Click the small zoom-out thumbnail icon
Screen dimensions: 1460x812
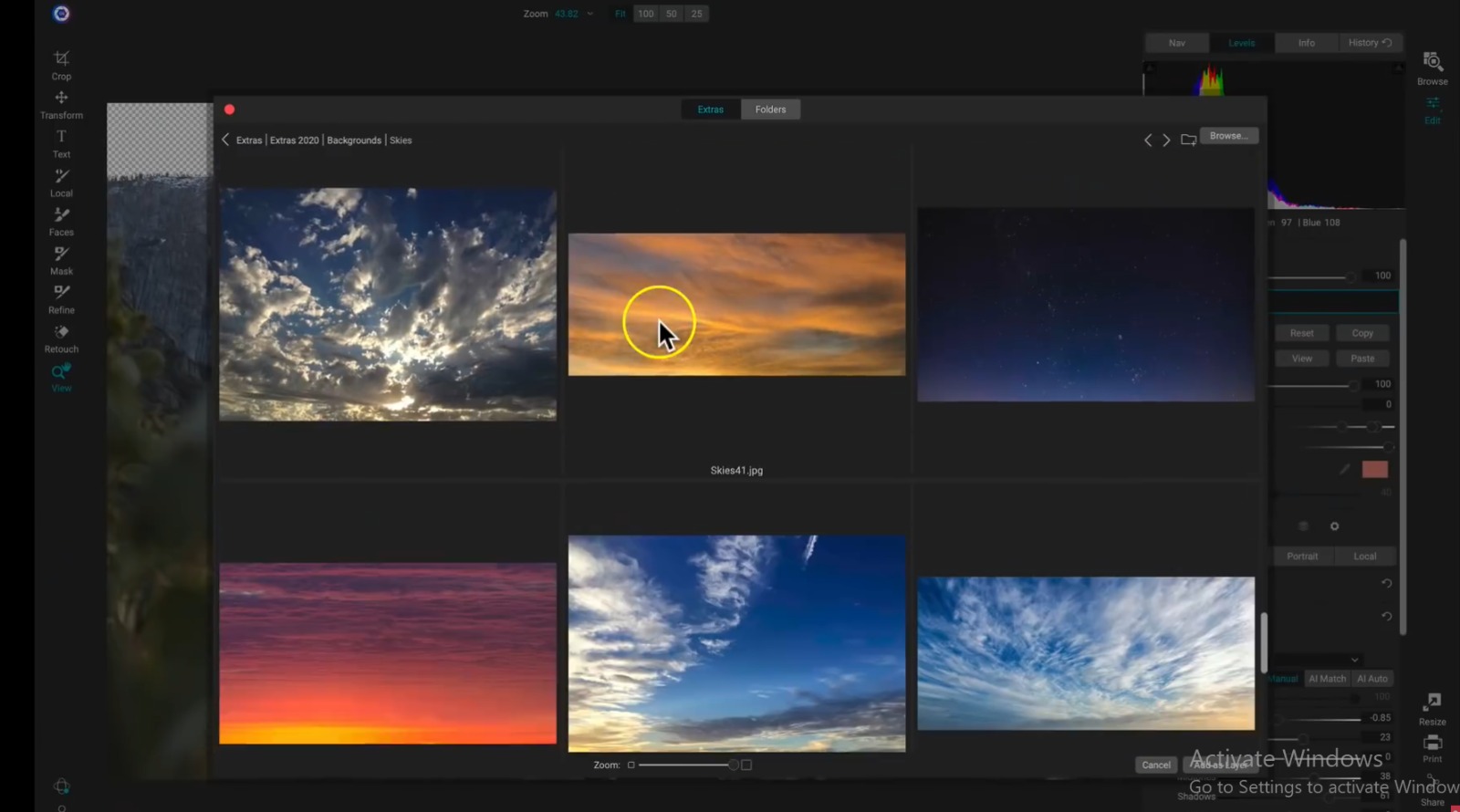click(x=631, y=765)
